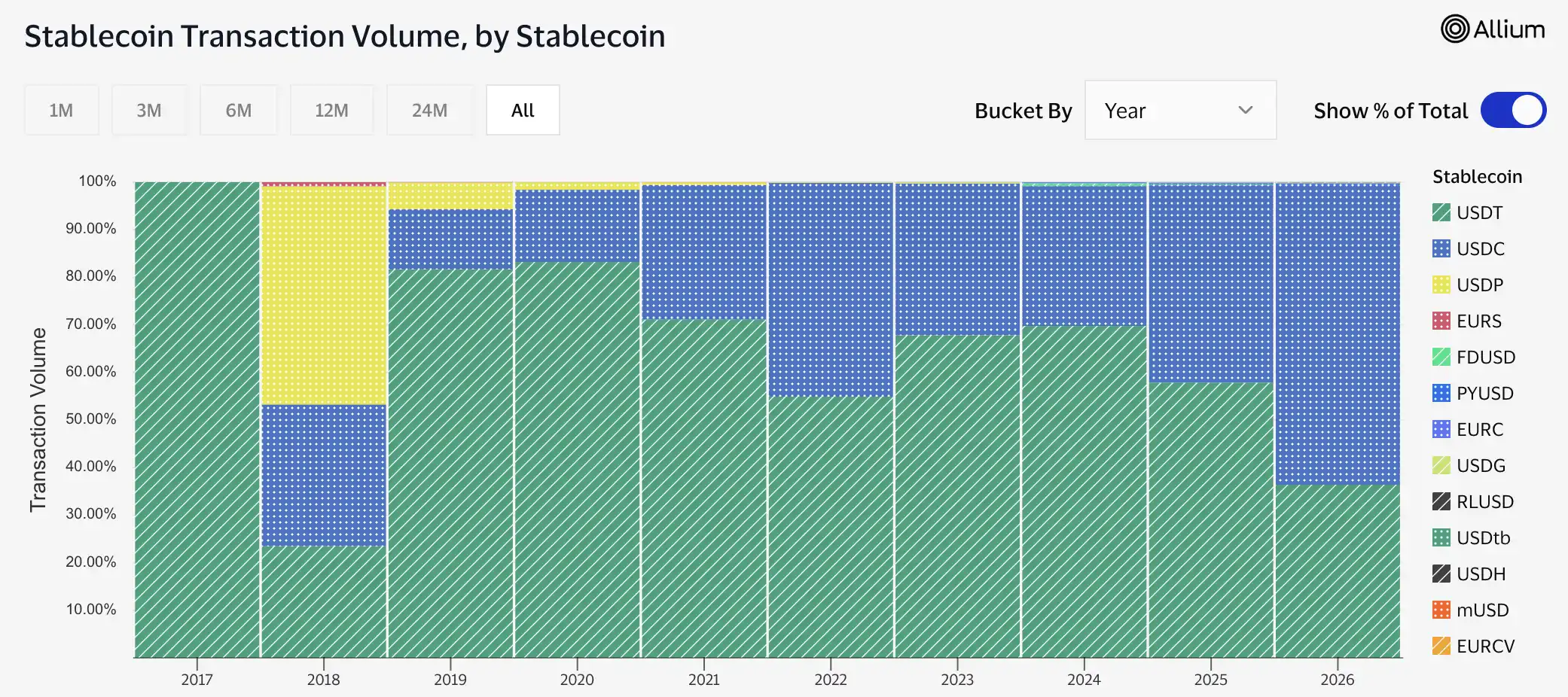Click the USDC legend swatch icon
Viewport: 1568px width, 697px height.
(1441, 248)
